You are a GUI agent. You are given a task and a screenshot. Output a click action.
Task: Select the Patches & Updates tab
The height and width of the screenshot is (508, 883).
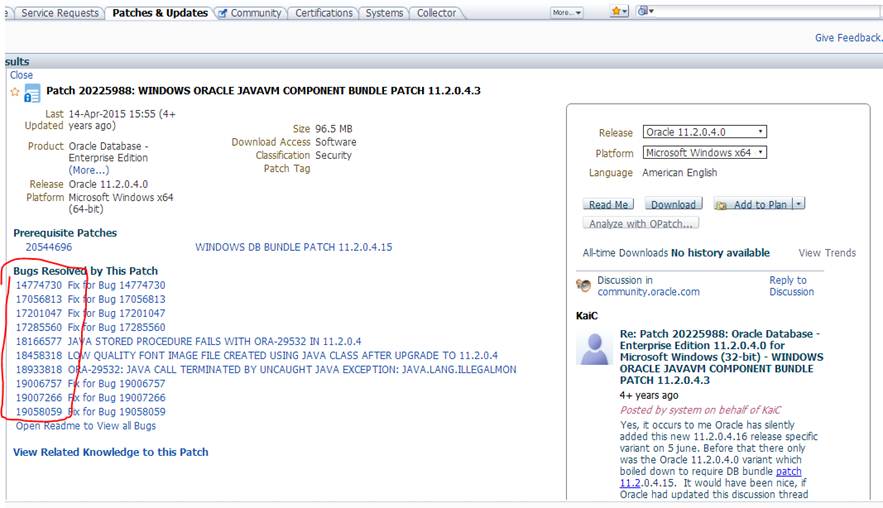tap(160, 13)
